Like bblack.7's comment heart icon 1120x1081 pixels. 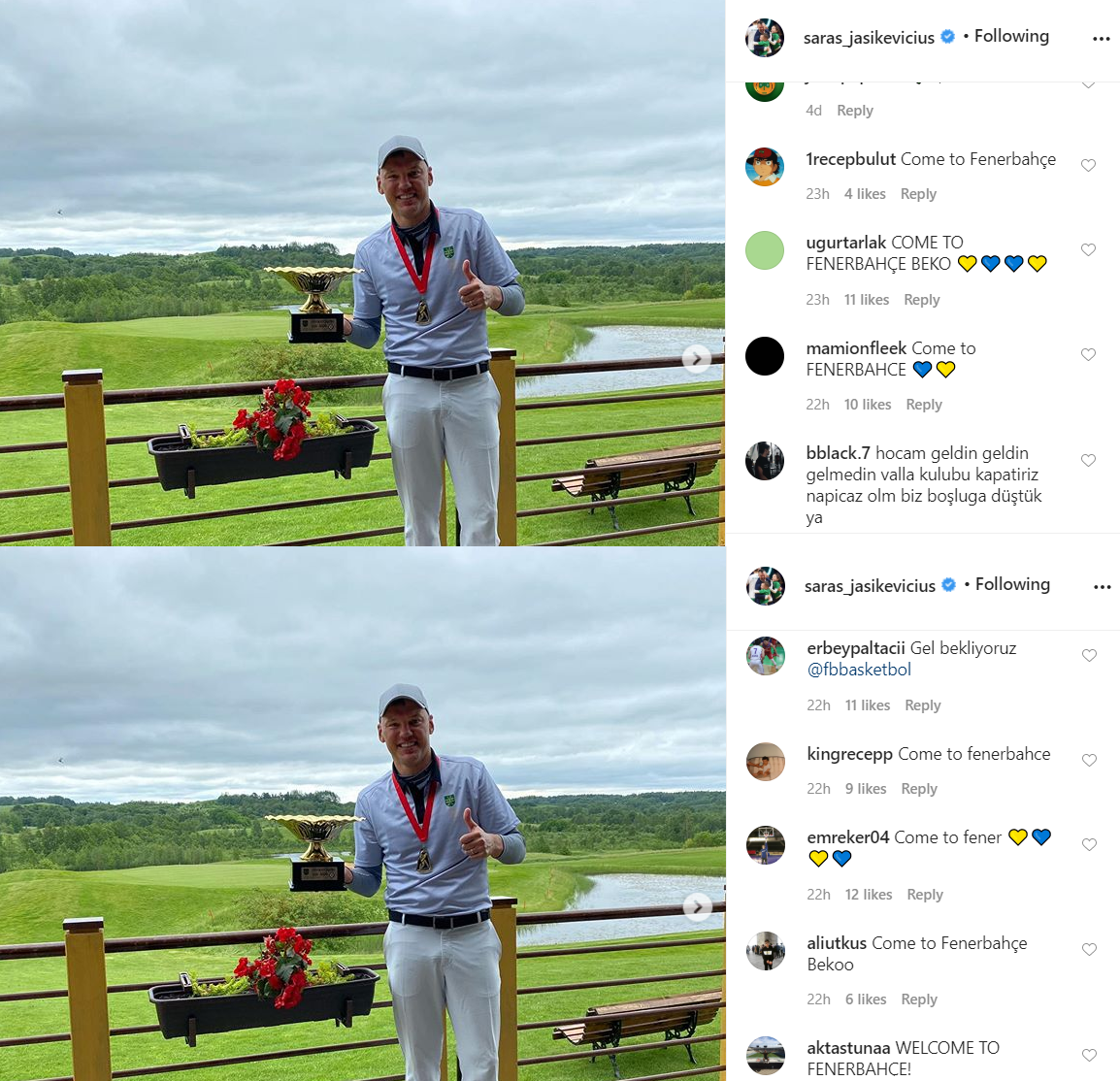pyautogui.click(x=1088, y=461)
